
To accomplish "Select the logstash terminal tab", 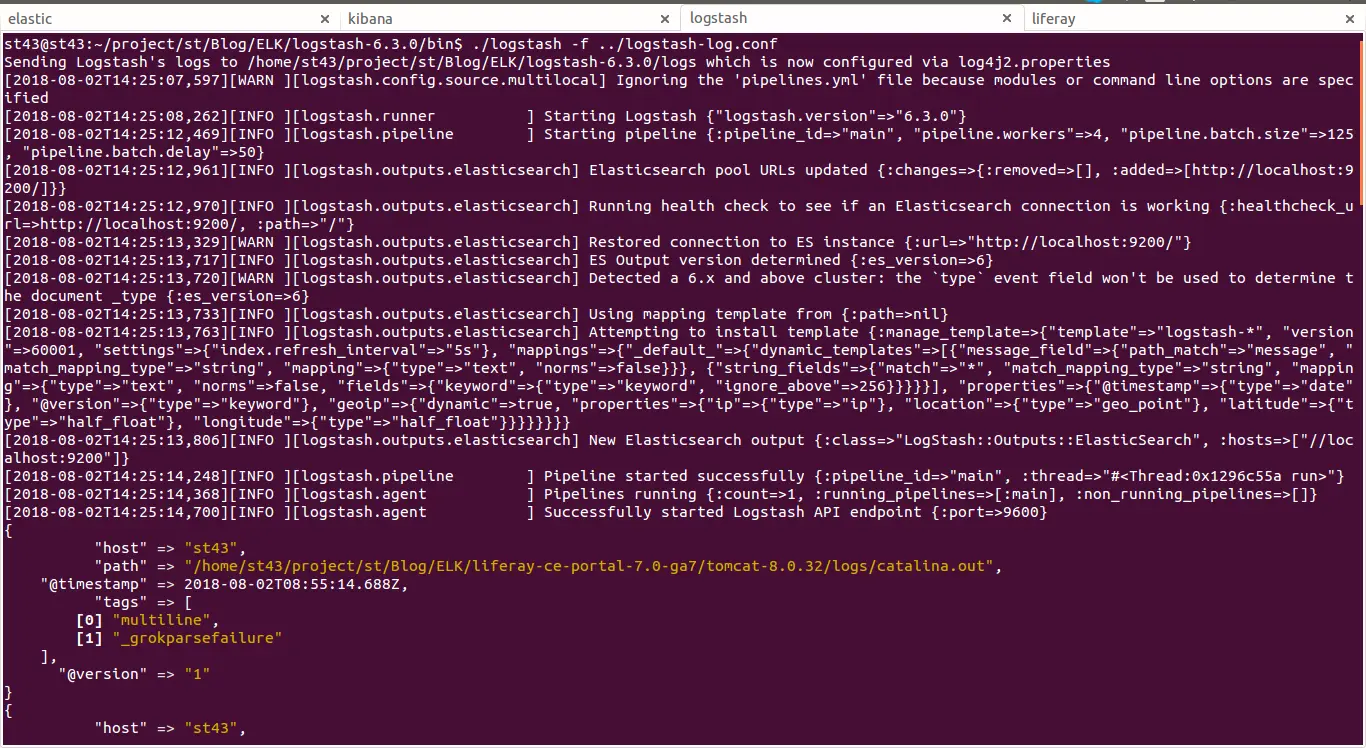I will (x=852, y=18).
